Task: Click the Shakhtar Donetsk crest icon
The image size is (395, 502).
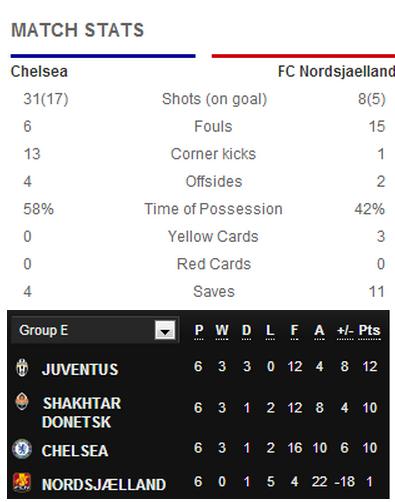Action: pos(22,401)
